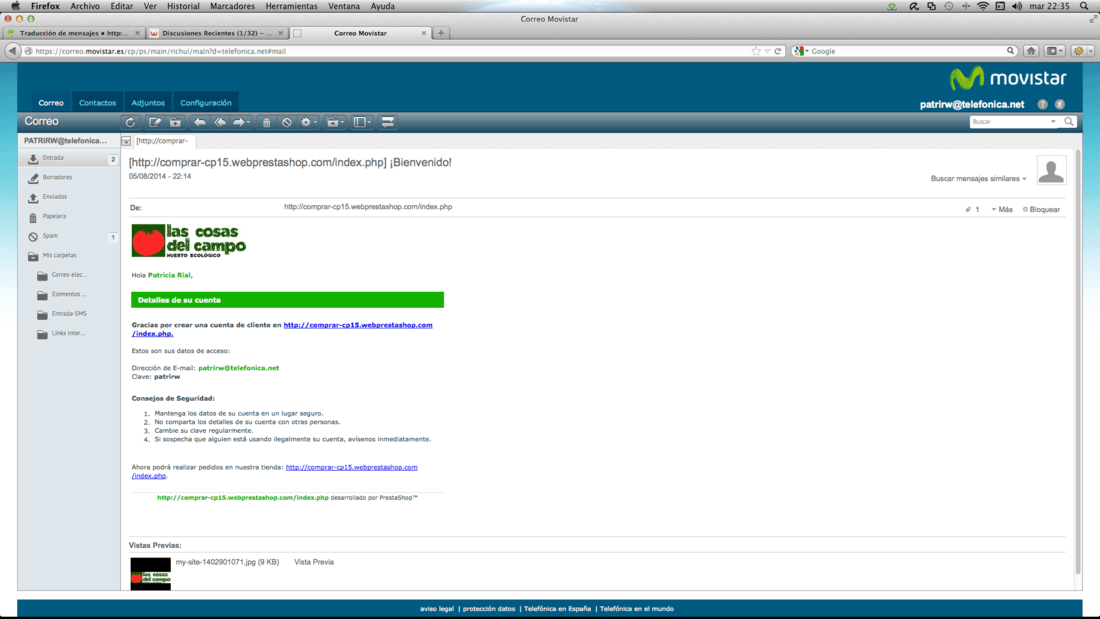Switch to Discusiones Recientes browser tab
The height and width of the screenshot is (619, 1100).
pos(217,33)
